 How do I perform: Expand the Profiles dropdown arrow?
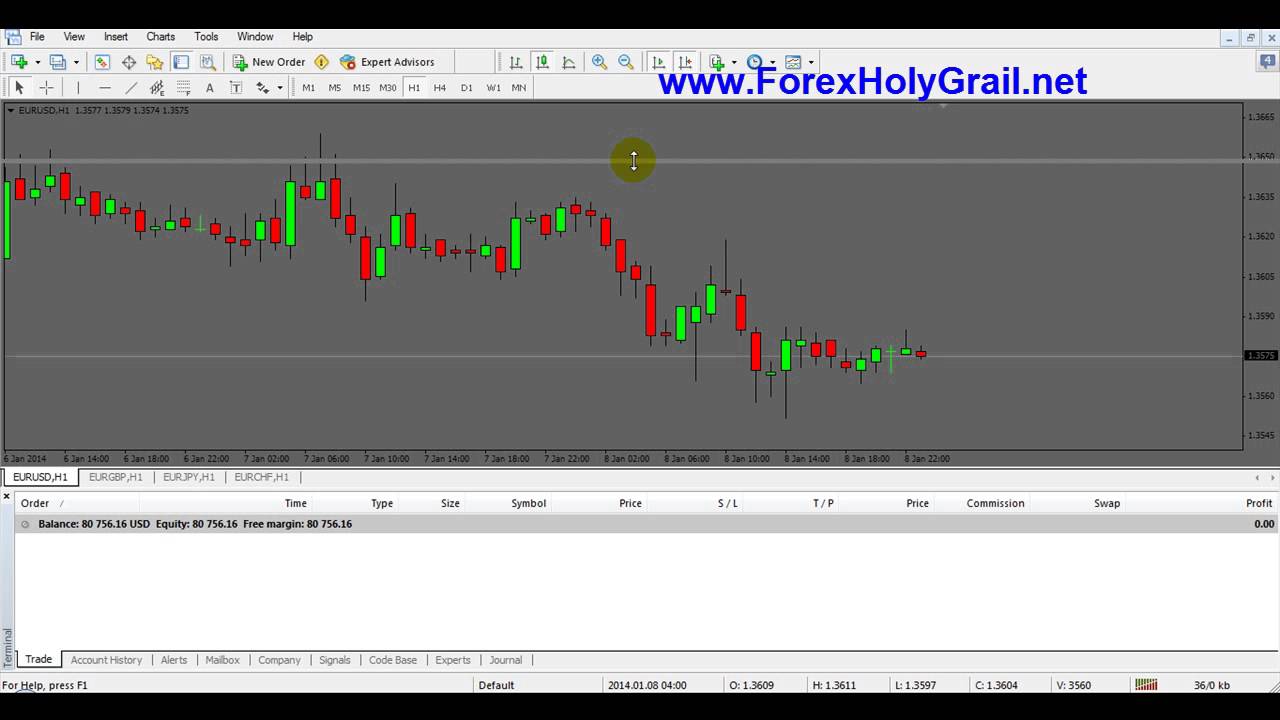pyautogui.click(x=75, y=62)
